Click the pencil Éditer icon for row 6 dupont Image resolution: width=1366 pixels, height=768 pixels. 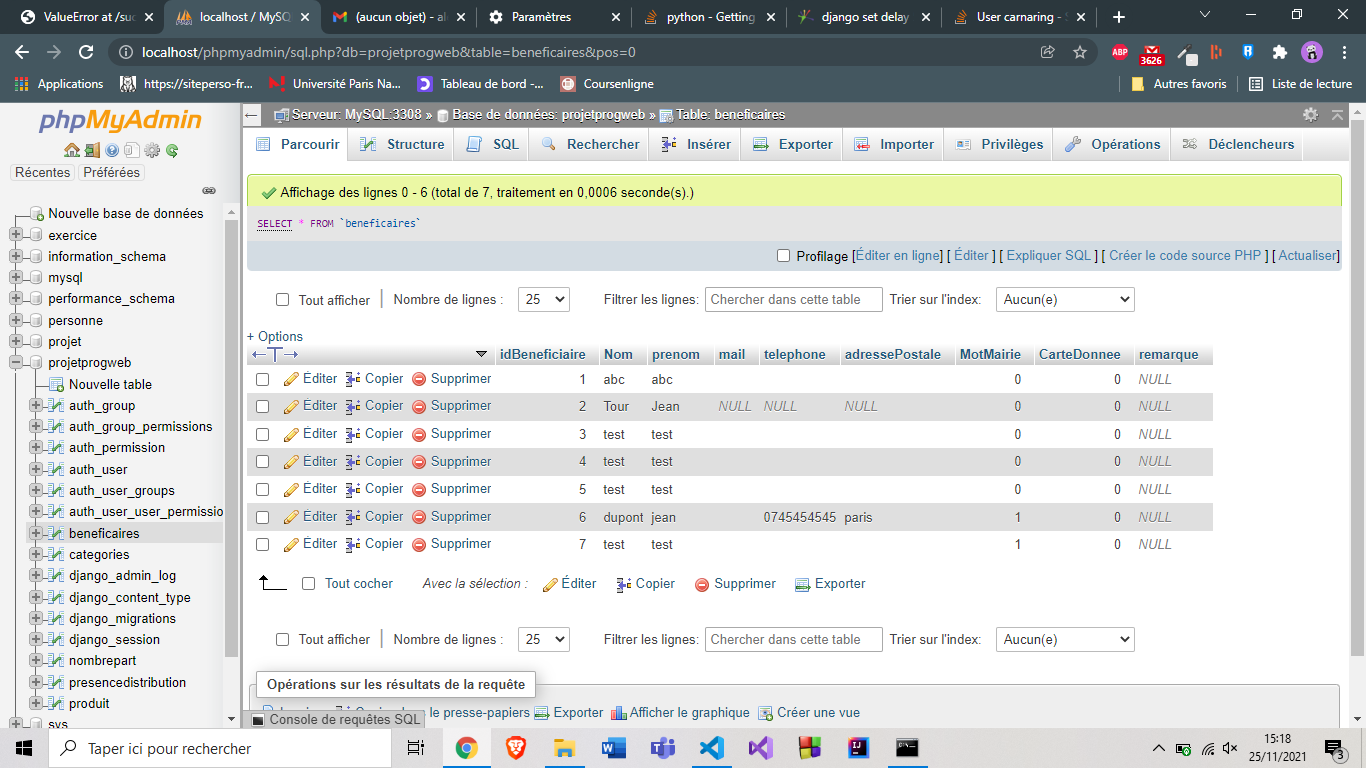291,517
